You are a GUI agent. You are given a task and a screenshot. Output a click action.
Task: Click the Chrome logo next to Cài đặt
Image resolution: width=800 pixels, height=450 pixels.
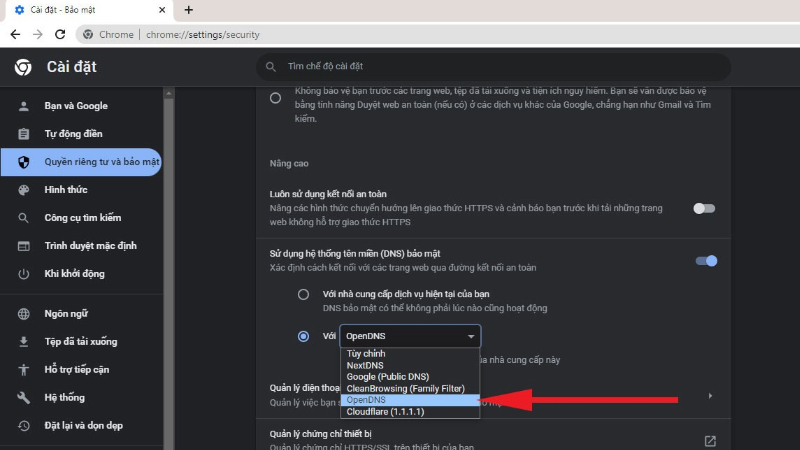pyautogui.click(x=22, y=67)
